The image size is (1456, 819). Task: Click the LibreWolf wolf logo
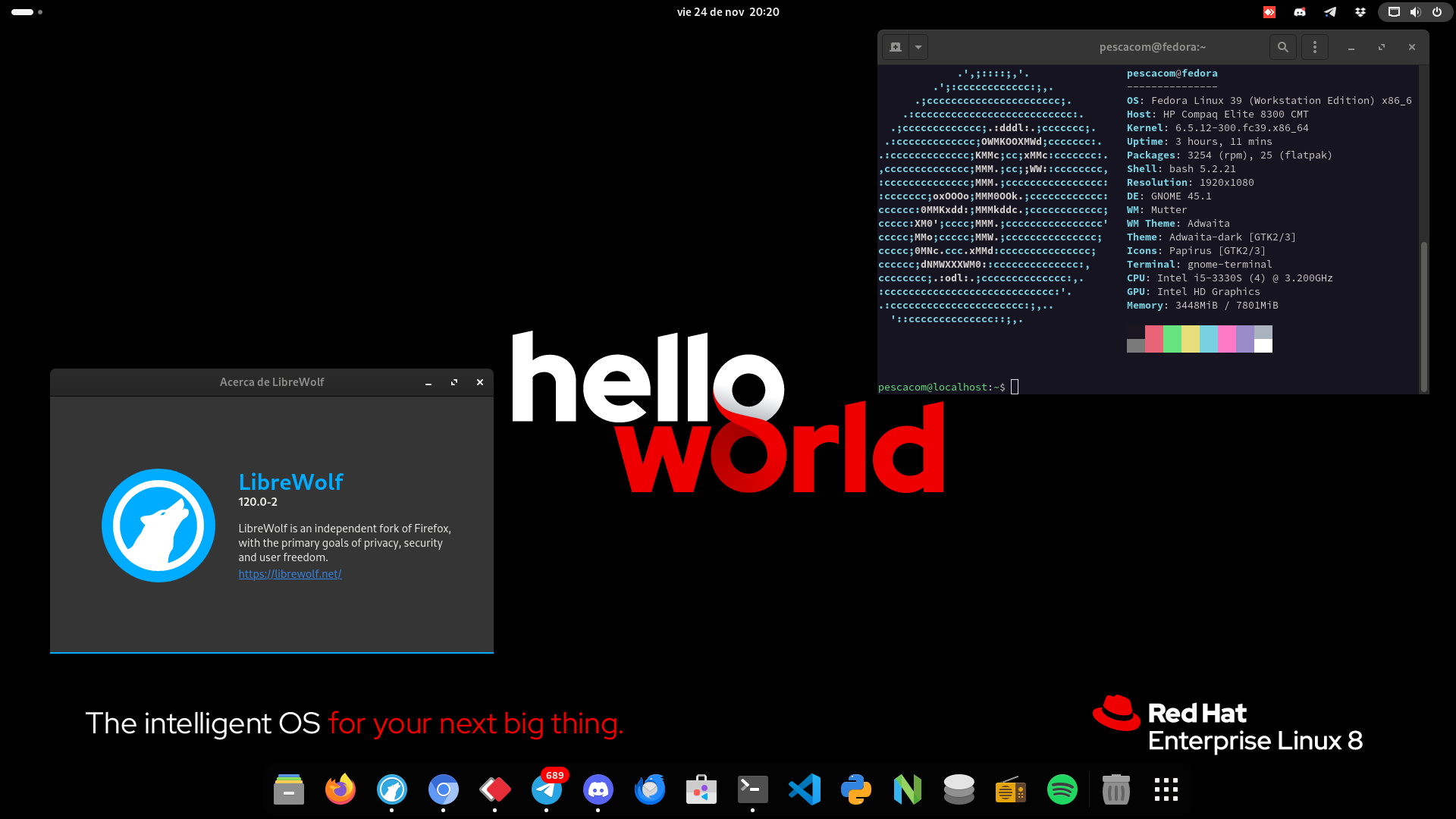coord(158,526)
